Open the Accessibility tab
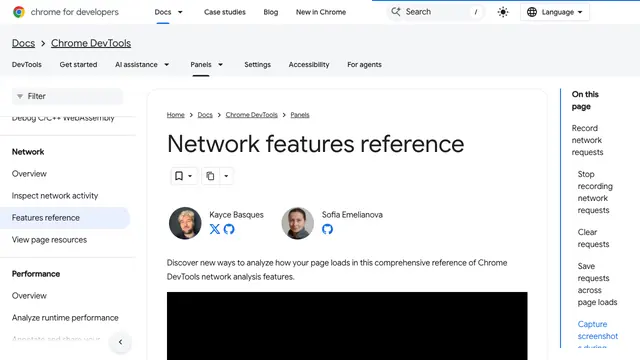 tap(309, 64)
